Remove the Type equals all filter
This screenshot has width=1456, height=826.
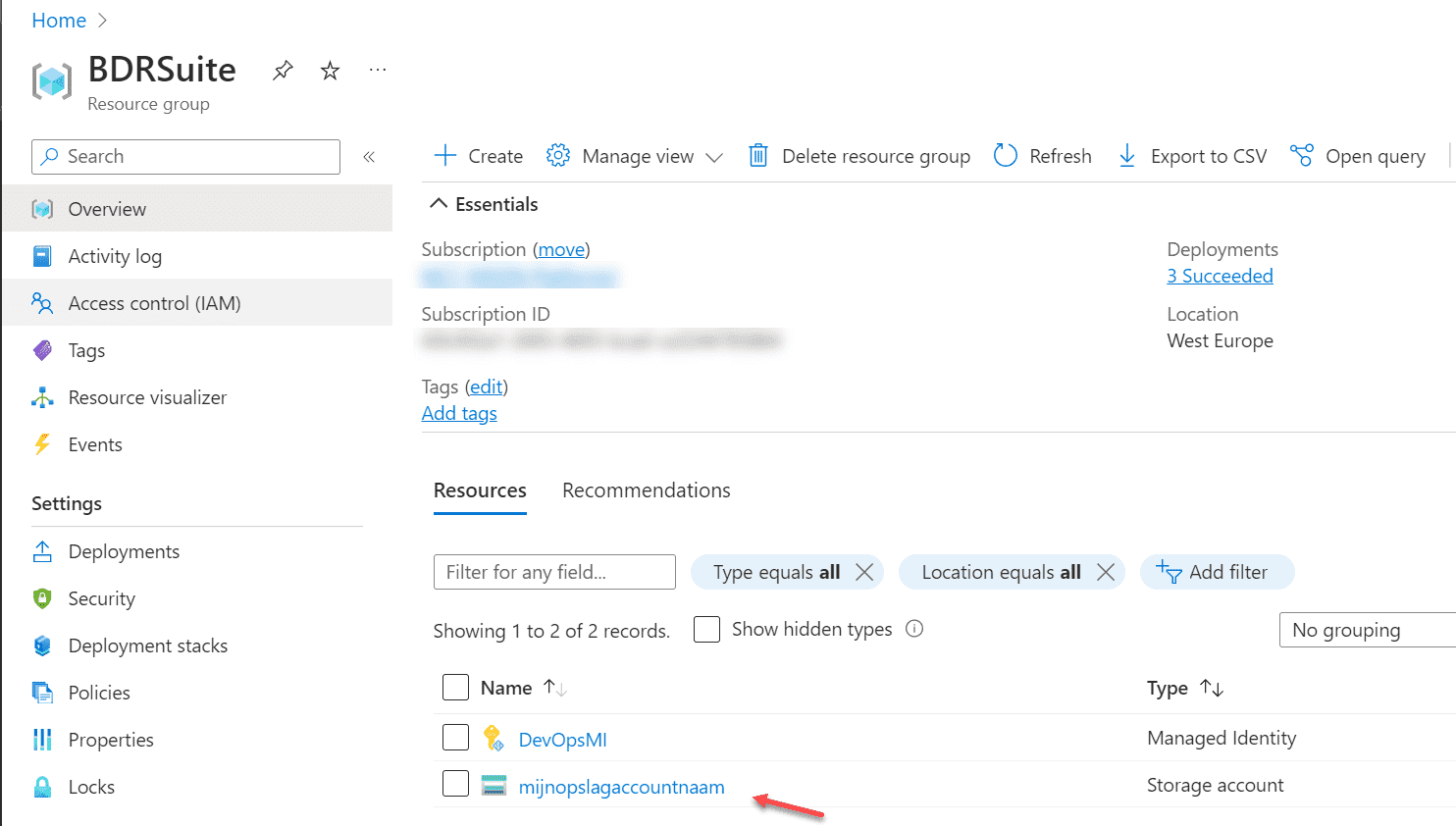click(864, 572)
